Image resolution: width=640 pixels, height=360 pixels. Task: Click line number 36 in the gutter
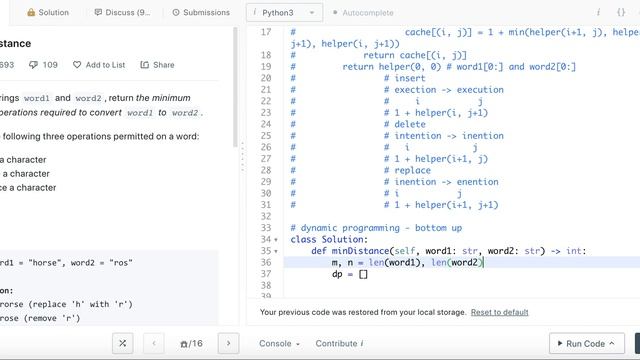[266, 262]
